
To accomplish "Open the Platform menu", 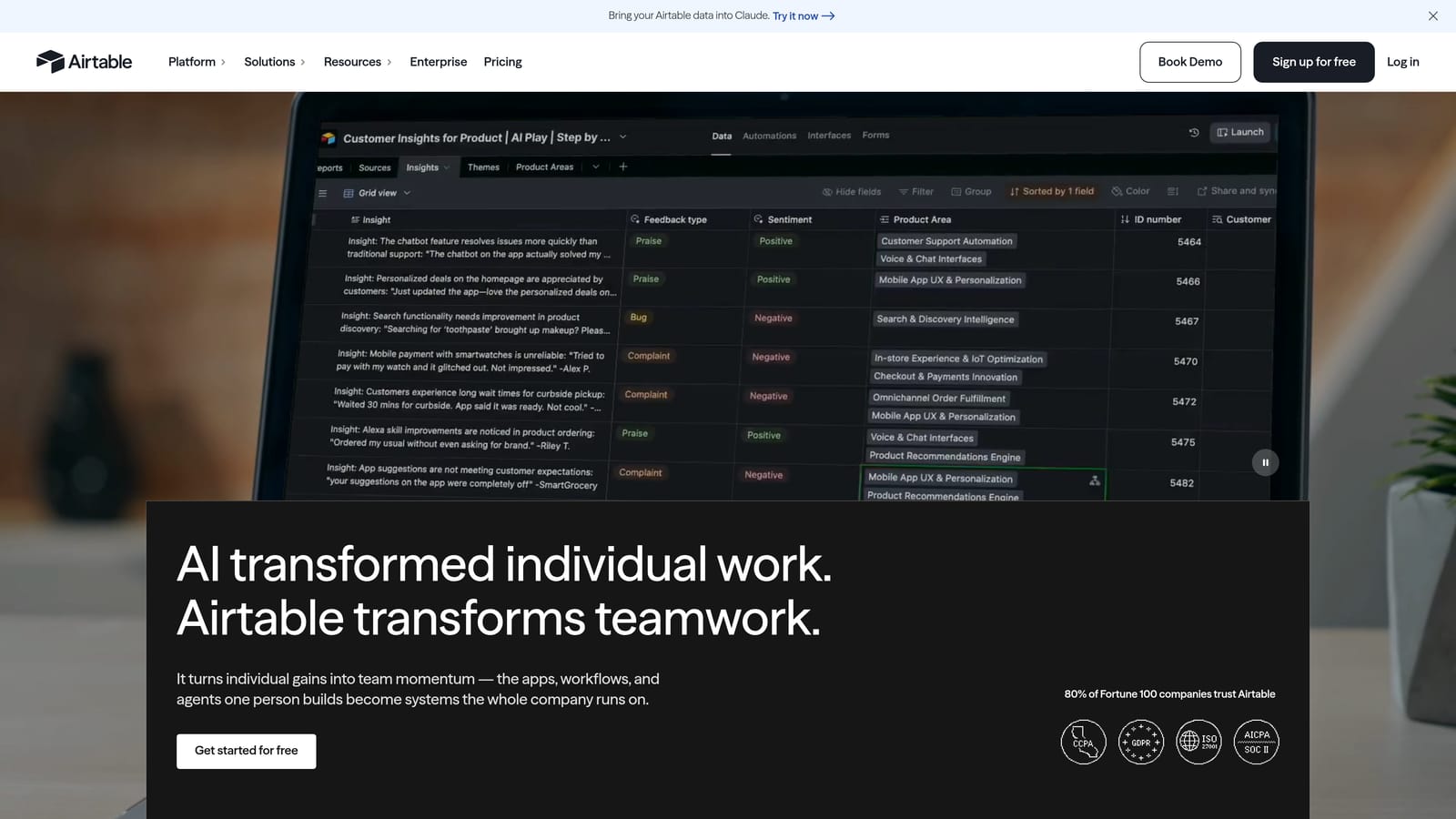I will coord(197,62).
